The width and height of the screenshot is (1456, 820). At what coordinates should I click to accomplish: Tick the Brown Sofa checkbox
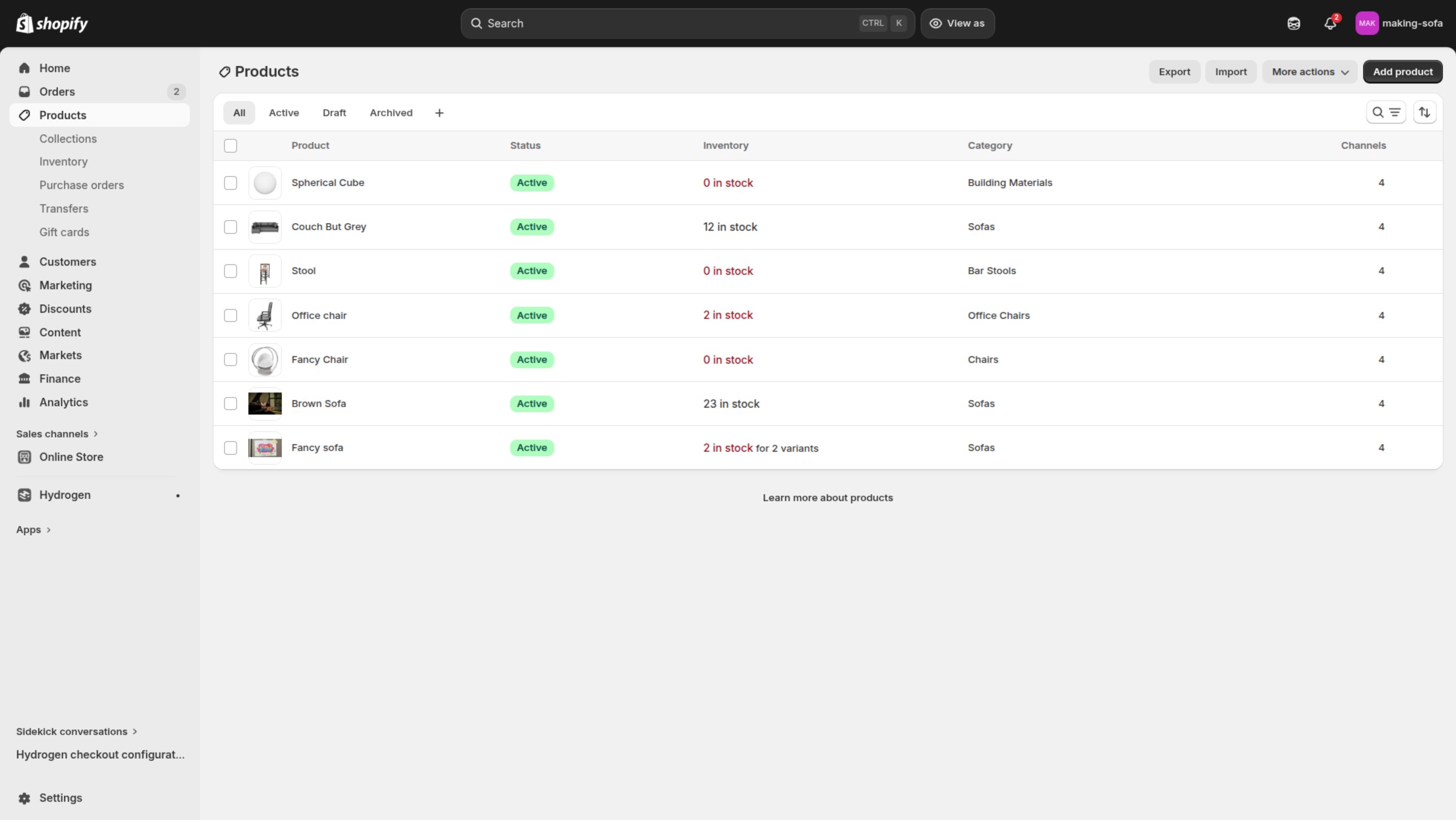[x=230, y=404]
